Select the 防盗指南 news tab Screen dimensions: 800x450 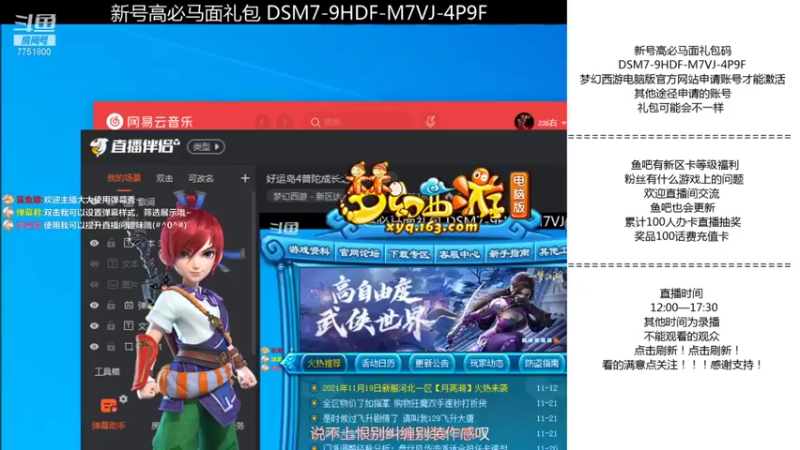pos(542,363)
